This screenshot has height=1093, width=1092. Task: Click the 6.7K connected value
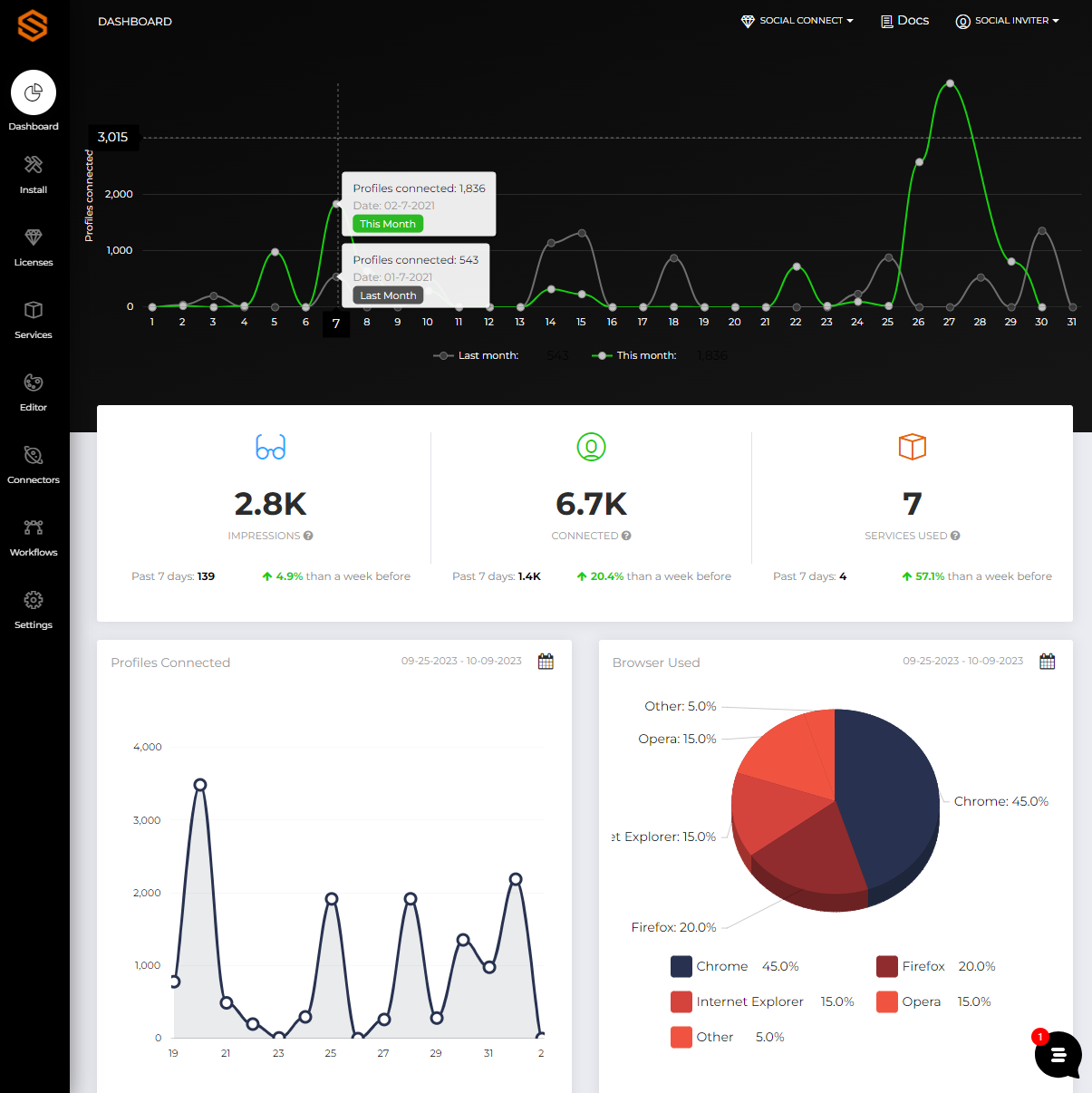click(592, 503)
